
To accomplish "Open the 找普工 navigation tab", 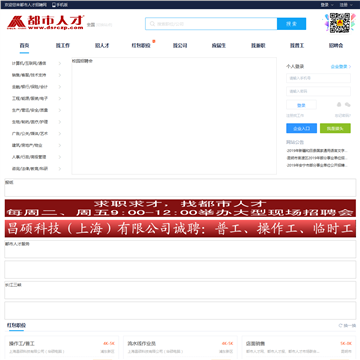I will (x=297, y=46).
